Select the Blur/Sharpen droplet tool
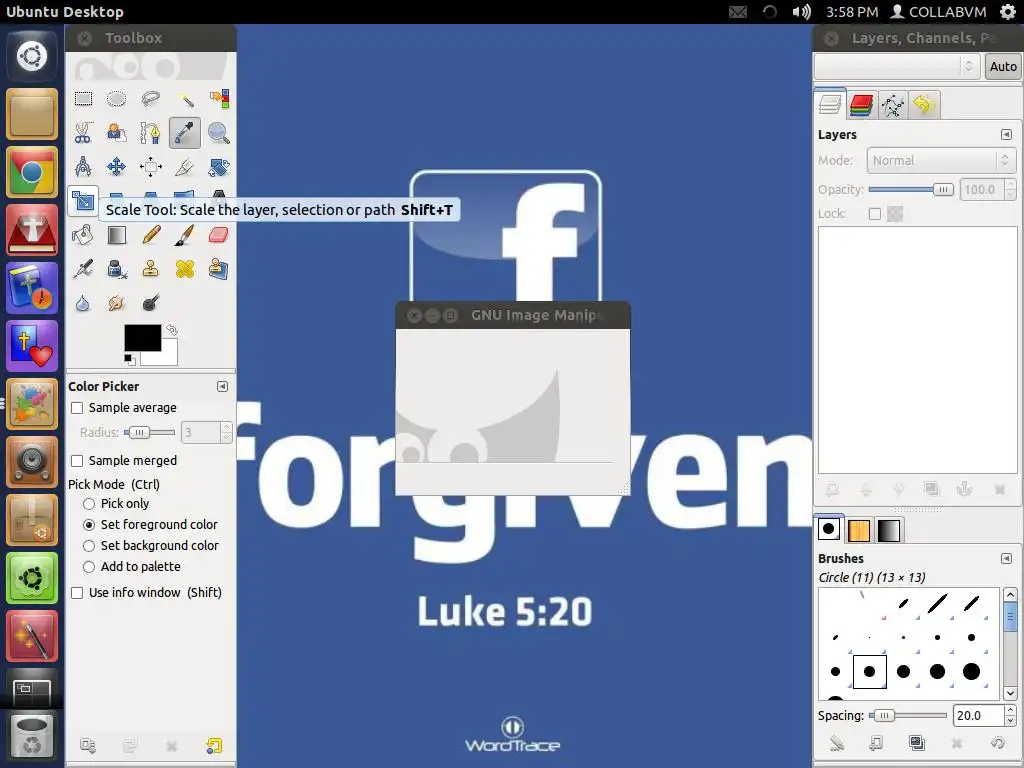Viewport: 1024px width, 768px height. (83, 302)
